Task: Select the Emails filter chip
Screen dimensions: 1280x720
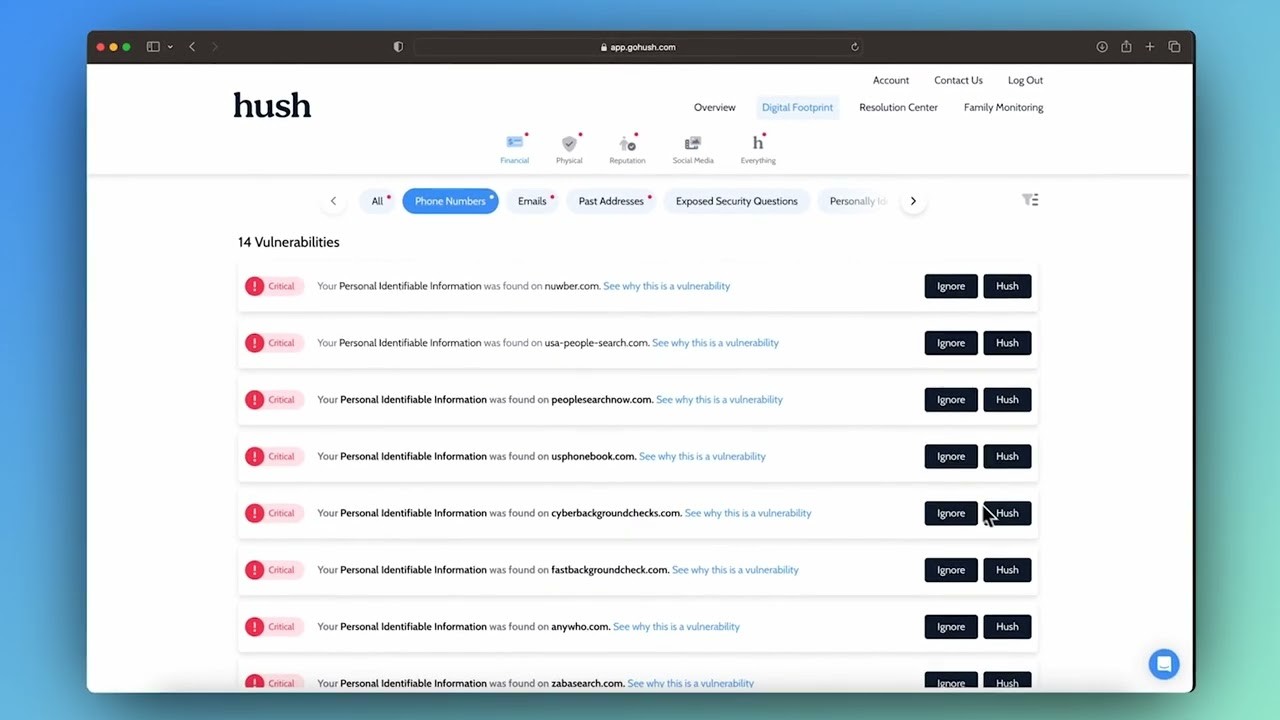Action: [532, 201]
